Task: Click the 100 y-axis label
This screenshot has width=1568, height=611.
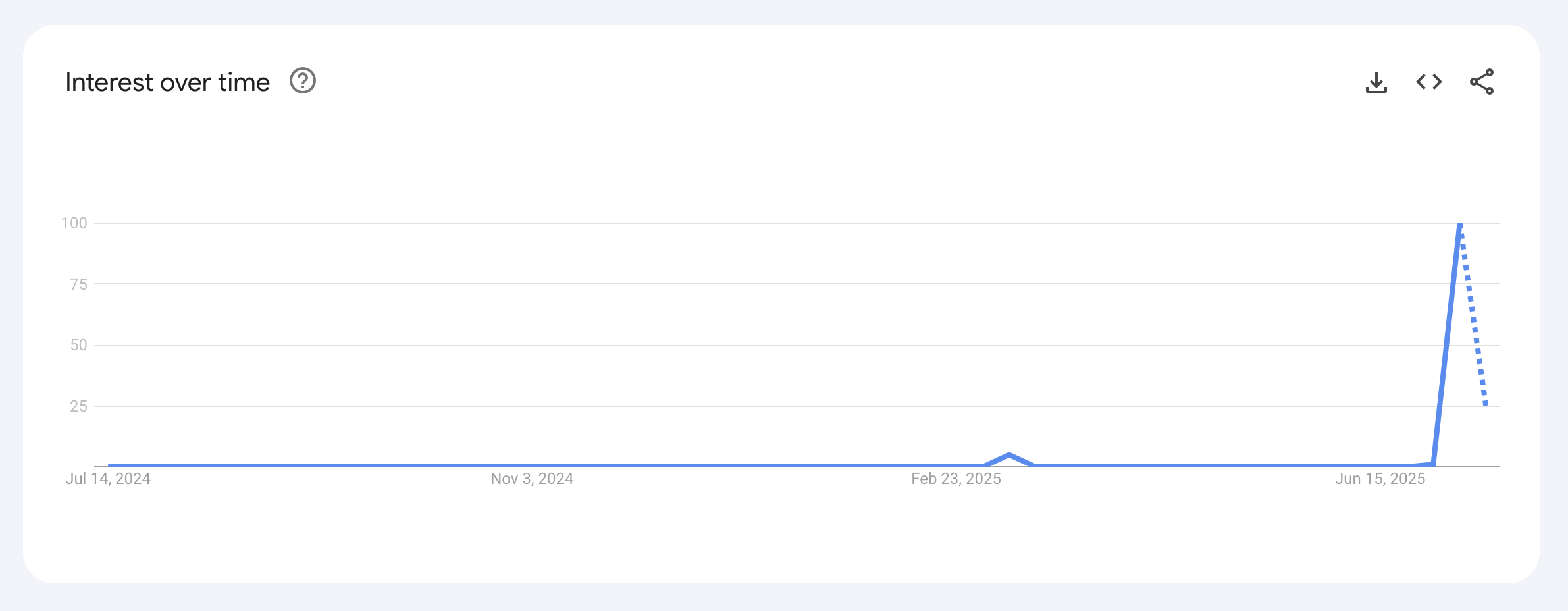Action: coord(74,223)
